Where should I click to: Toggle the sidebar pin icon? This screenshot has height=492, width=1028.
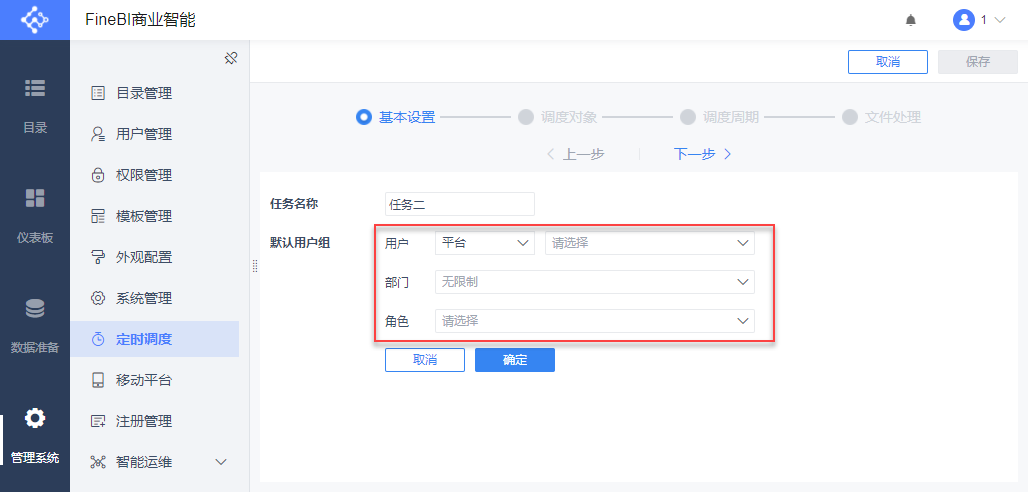230,58
